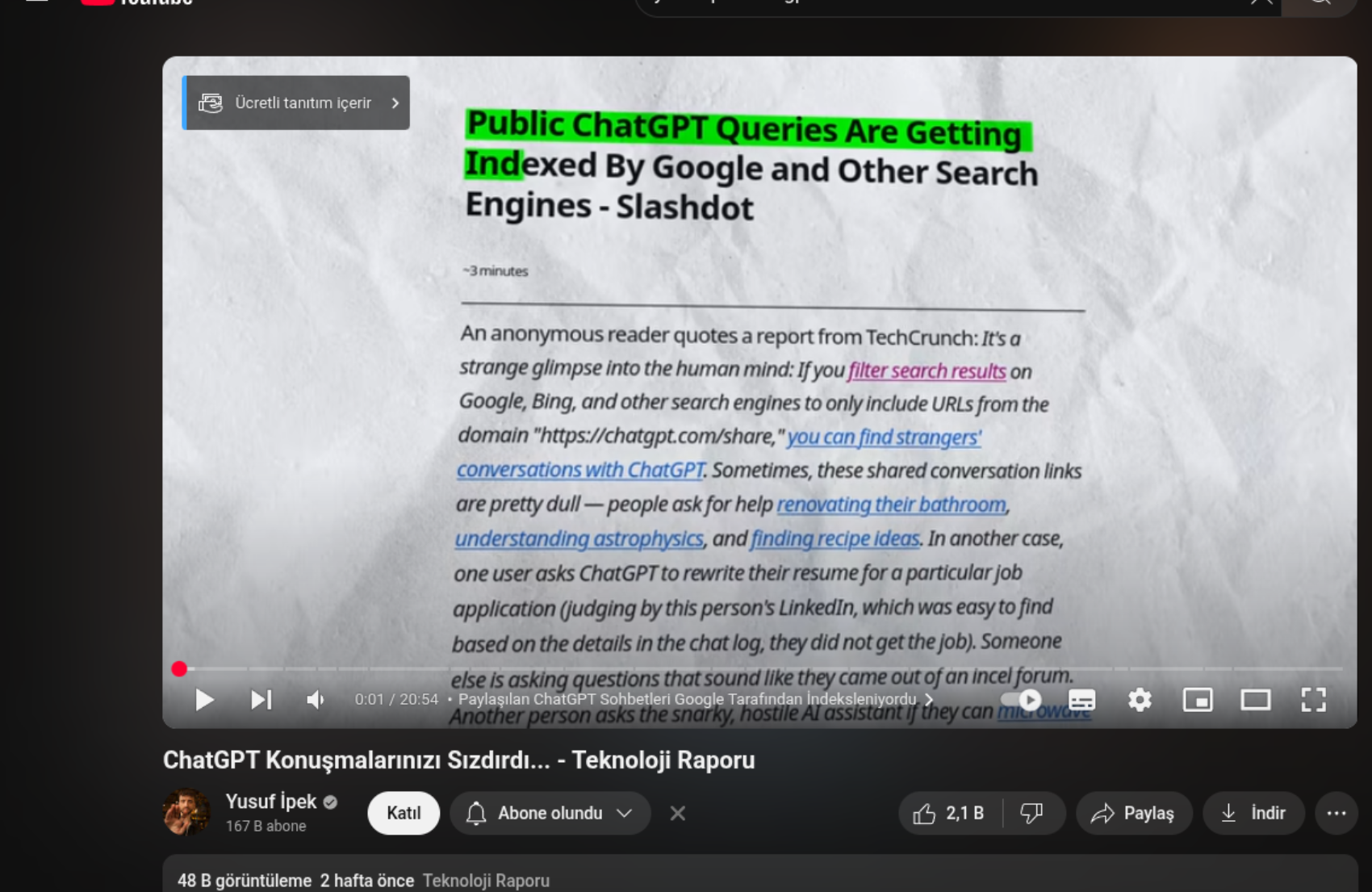Enable miniplayer mode

[1198, 700]
